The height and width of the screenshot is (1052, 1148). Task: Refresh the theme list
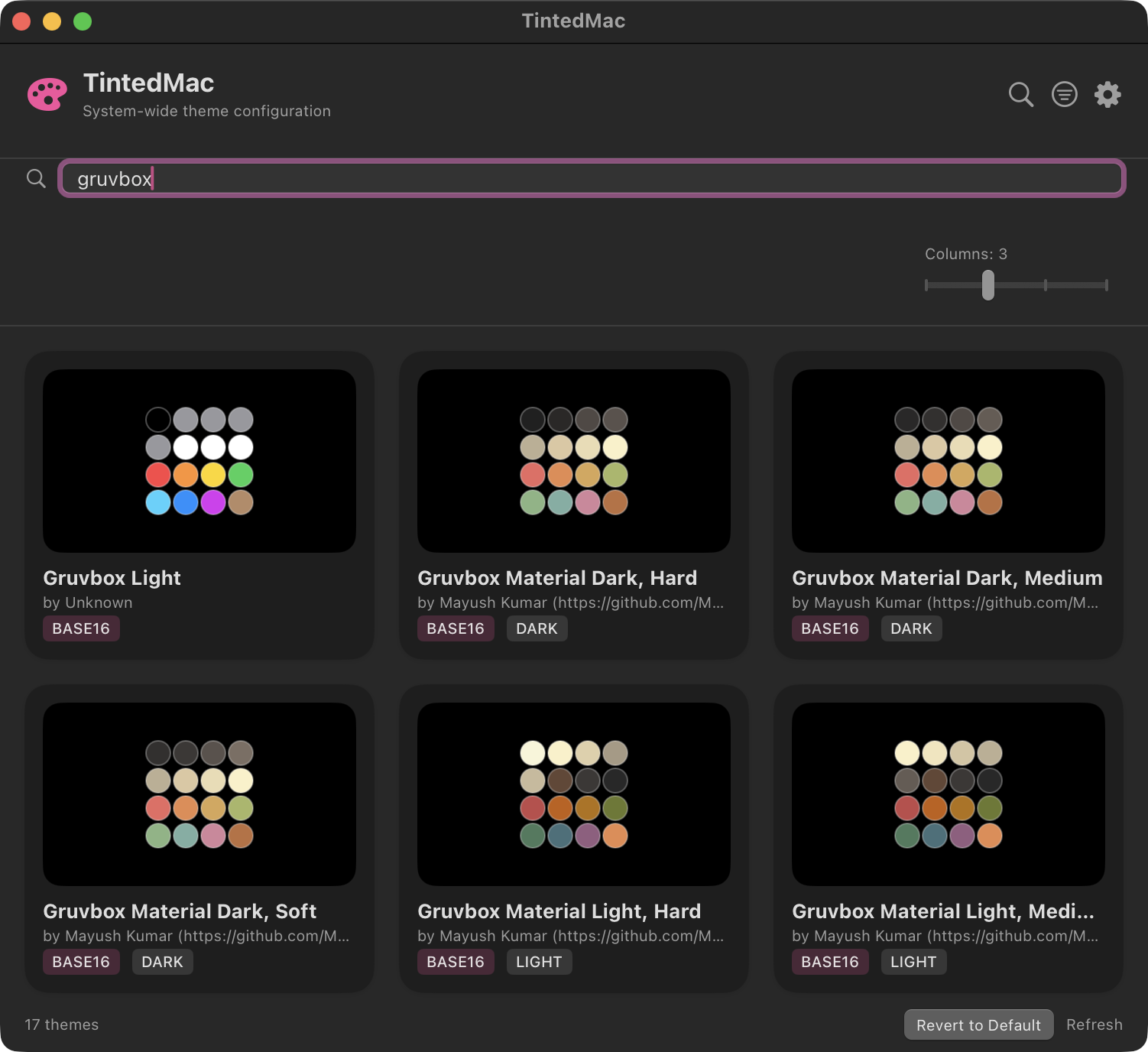1094,1024
